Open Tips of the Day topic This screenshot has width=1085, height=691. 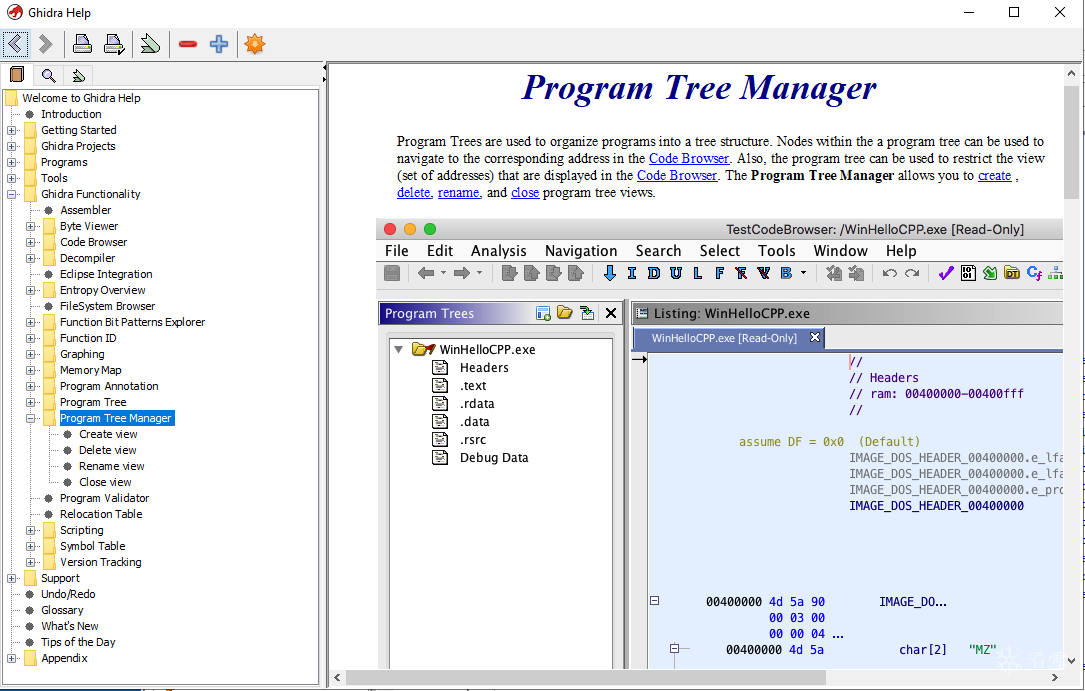(x=78, y=642)
